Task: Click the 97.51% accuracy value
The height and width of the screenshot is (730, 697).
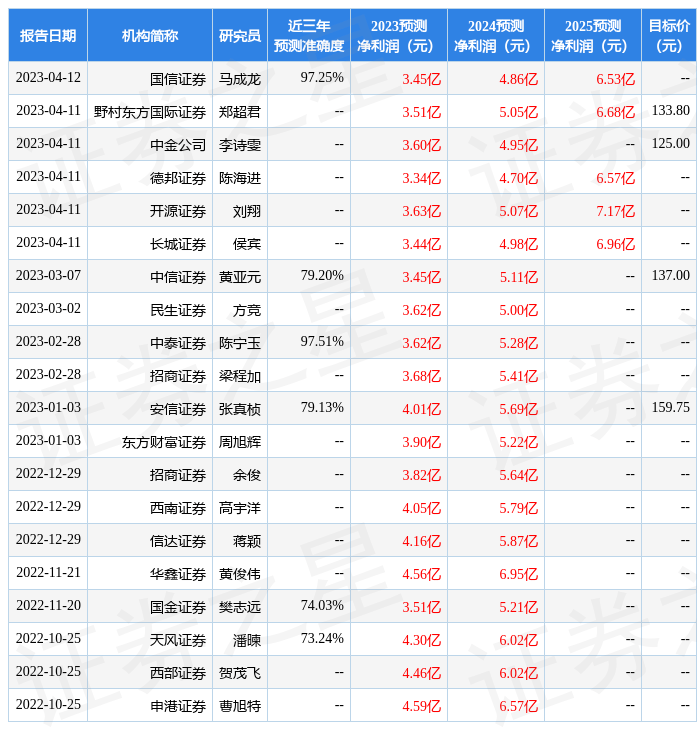Action: tap(322, 342)
